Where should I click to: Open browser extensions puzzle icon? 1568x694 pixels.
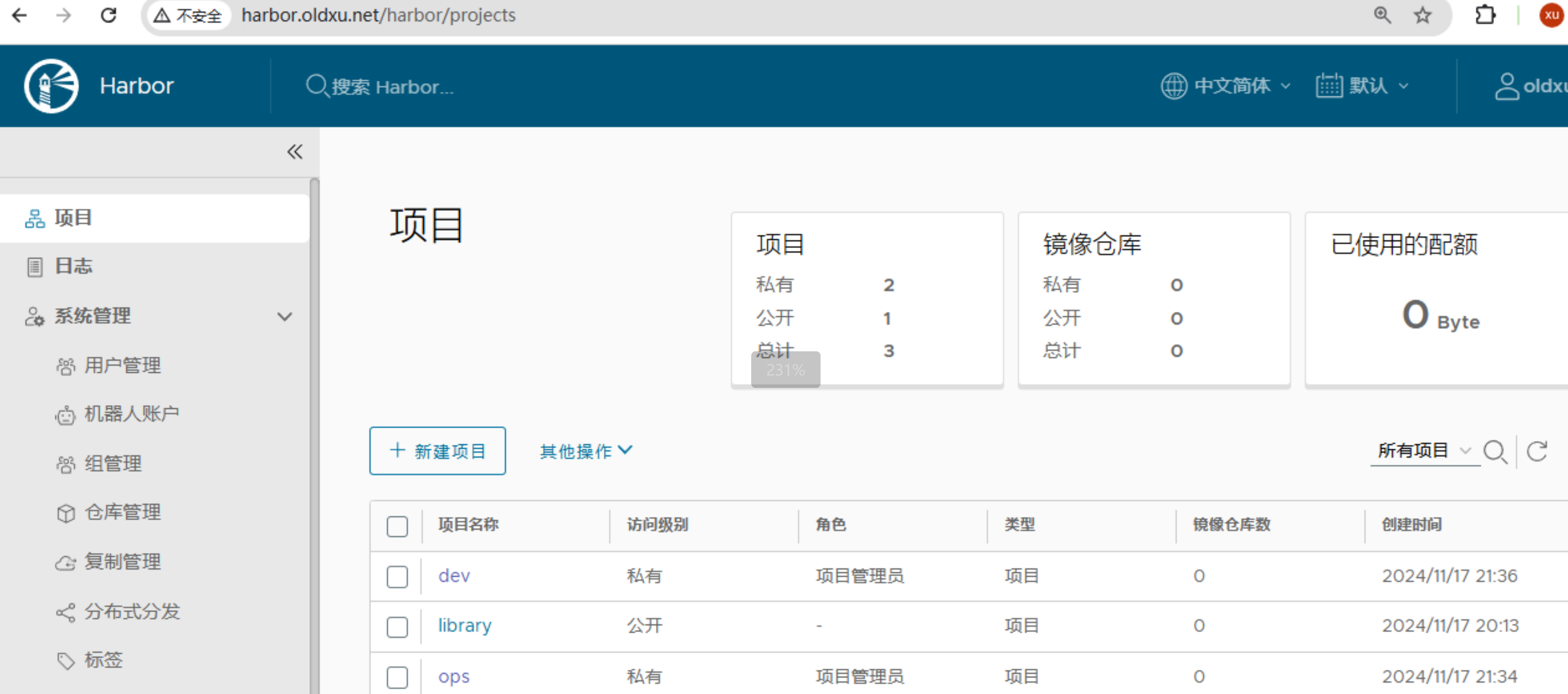[1485, 15]
